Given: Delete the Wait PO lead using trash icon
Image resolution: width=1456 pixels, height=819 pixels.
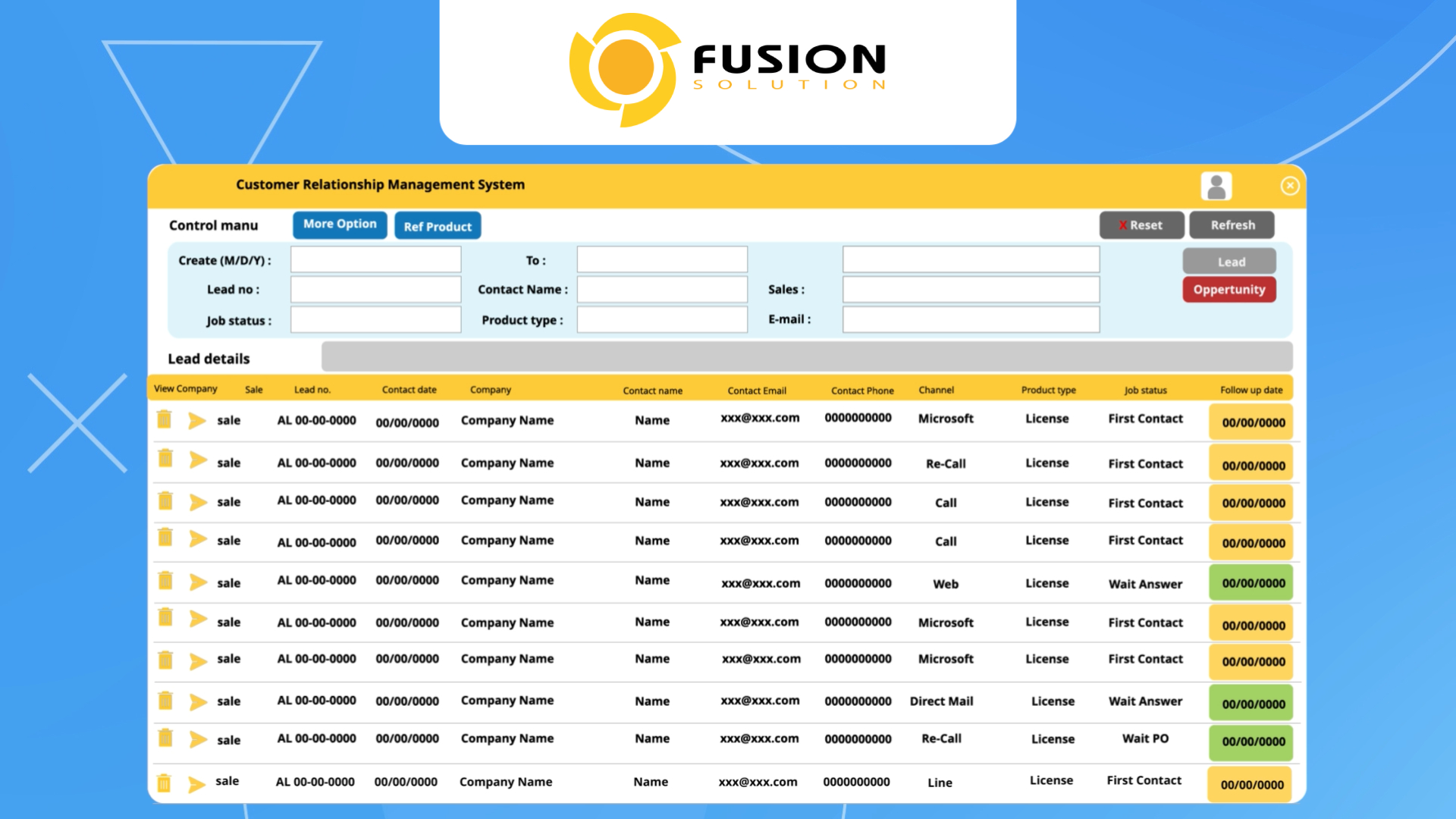Looking at the screenshot, I should tap(165, 738).
